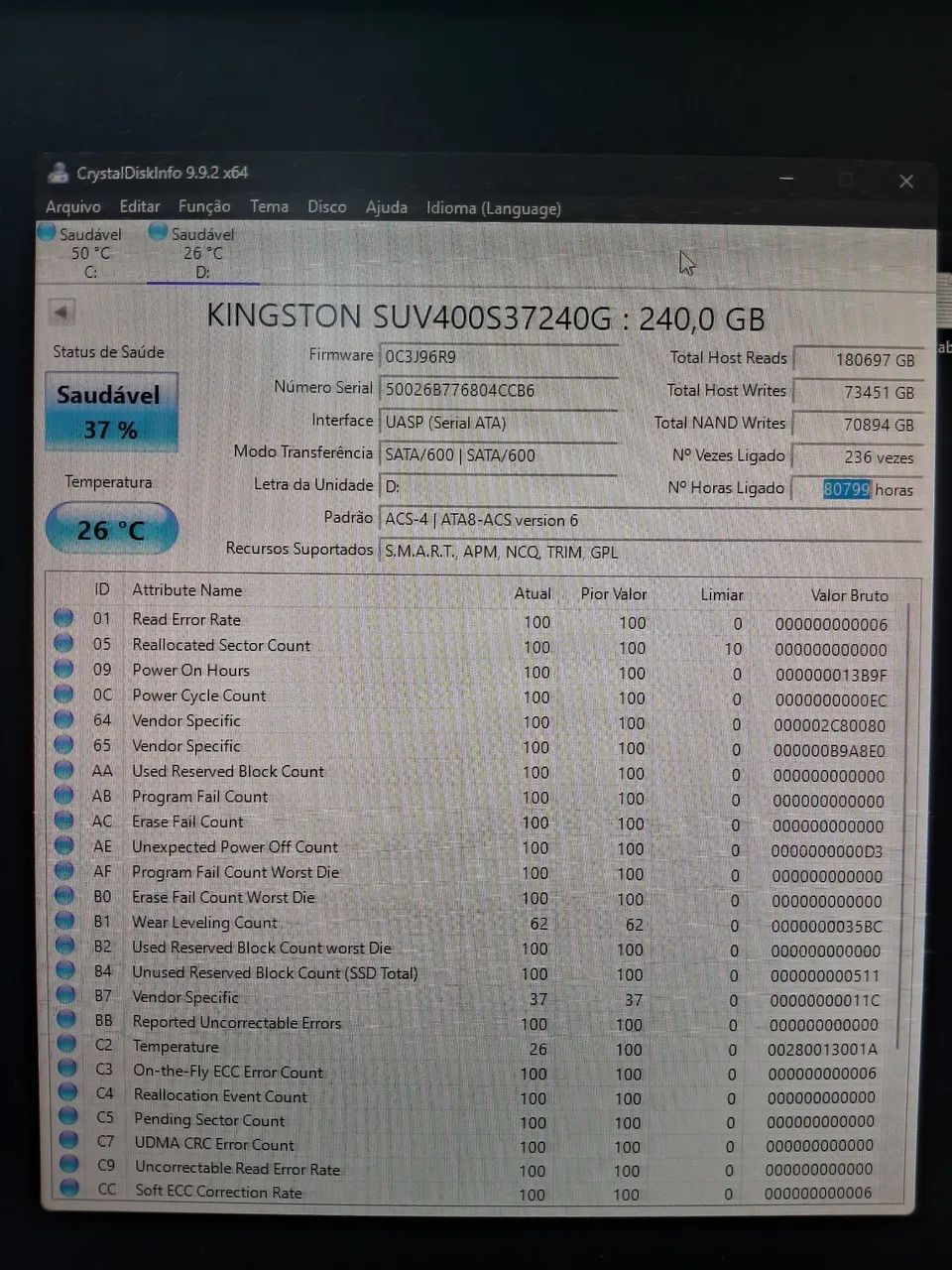Click the status orb for Power Cycle Count
Screen dimensions: 952x1270
click(63, 694)
